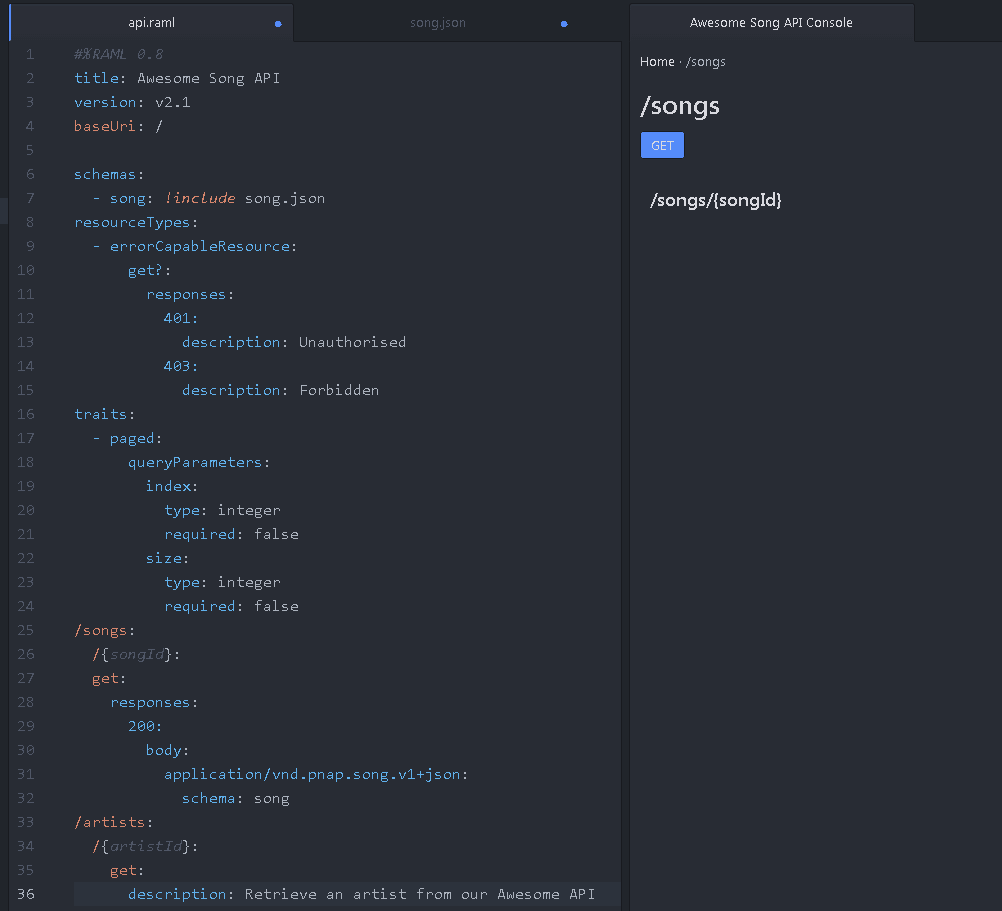Click the modified dot on song.json tab
Screen dimensions: 1002x911
[564, 24]
